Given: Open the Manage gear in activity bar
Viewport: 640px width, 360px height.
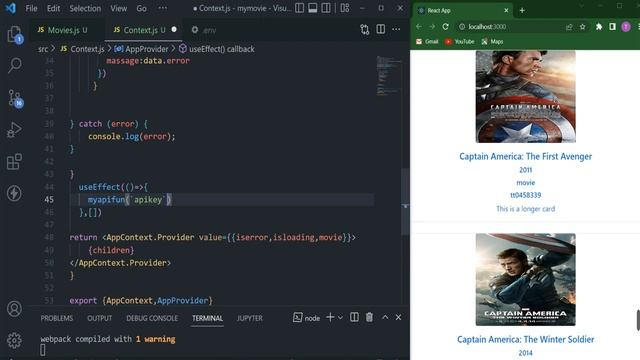Looking at the screenshot, I should tap(14, 340).
